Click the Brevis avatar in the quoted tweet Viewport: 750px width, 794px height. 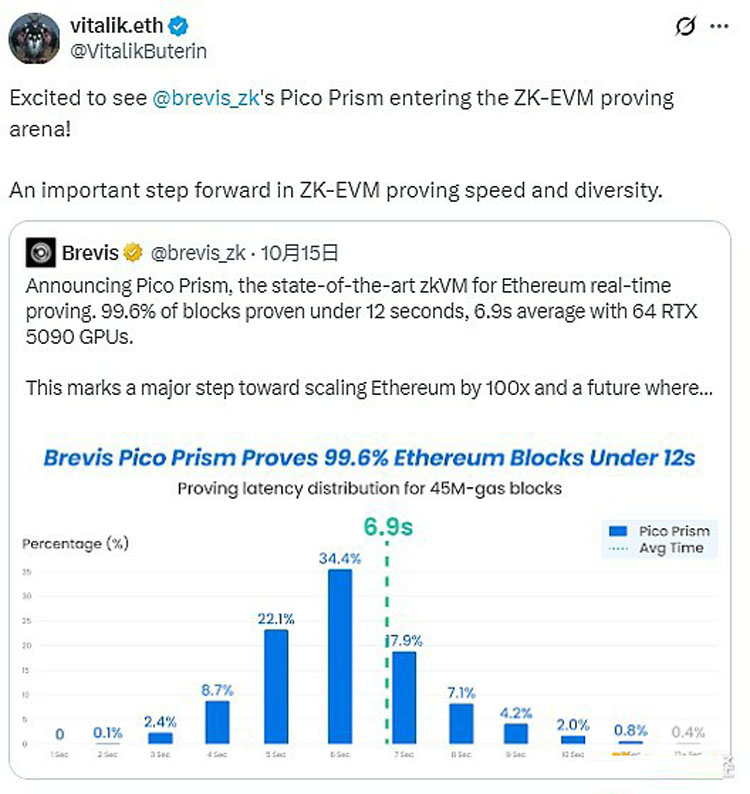coord(40,253)
